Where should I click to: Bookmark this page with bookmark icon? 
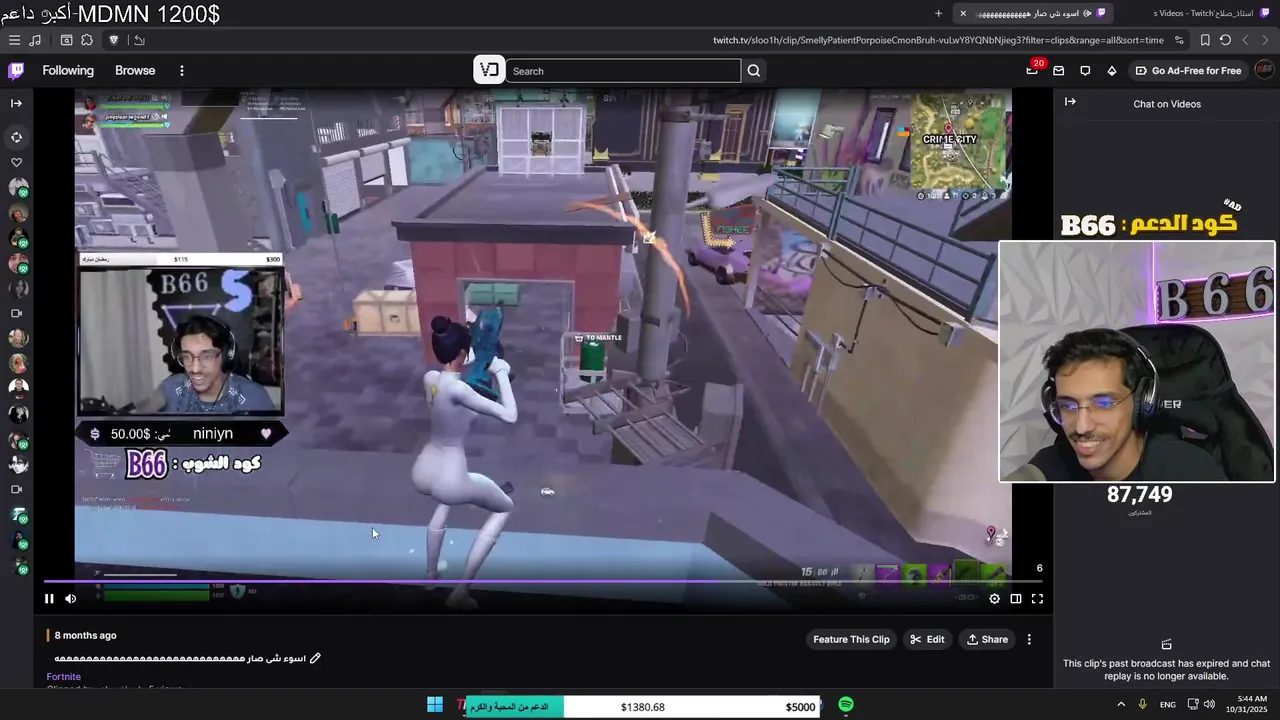1205,40
